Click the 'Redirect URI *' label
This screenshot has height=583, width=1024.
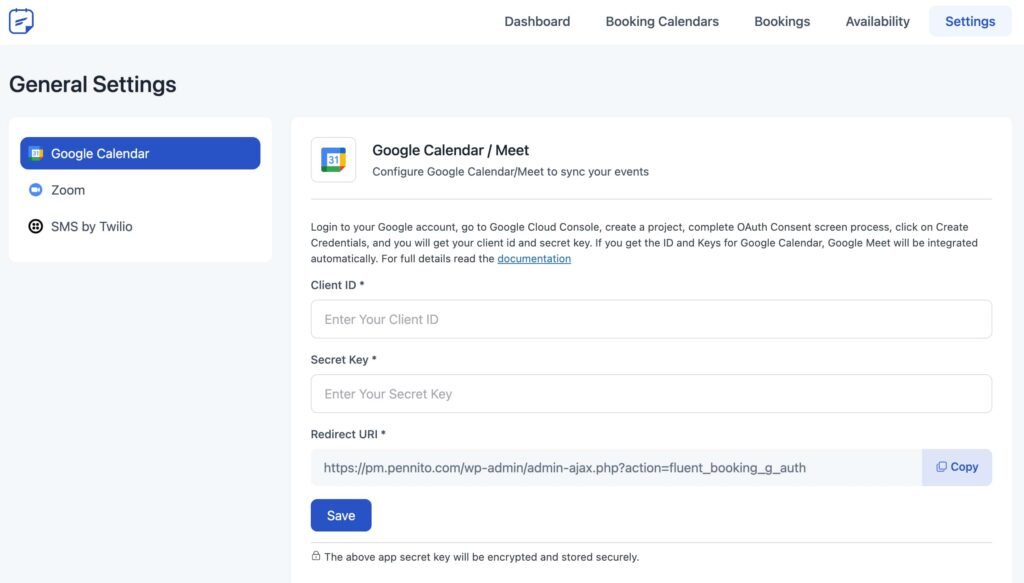(x=348, y=434)
